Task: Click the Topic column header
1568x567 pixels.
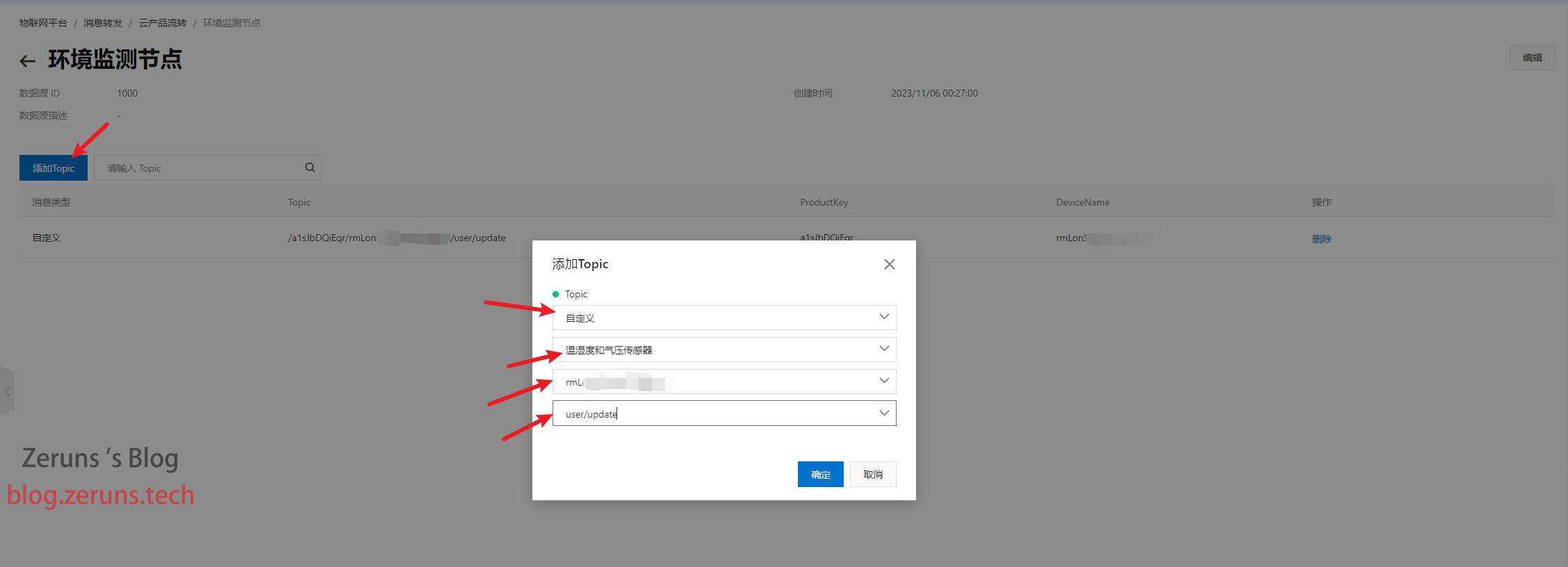Action: coord(300,202)
